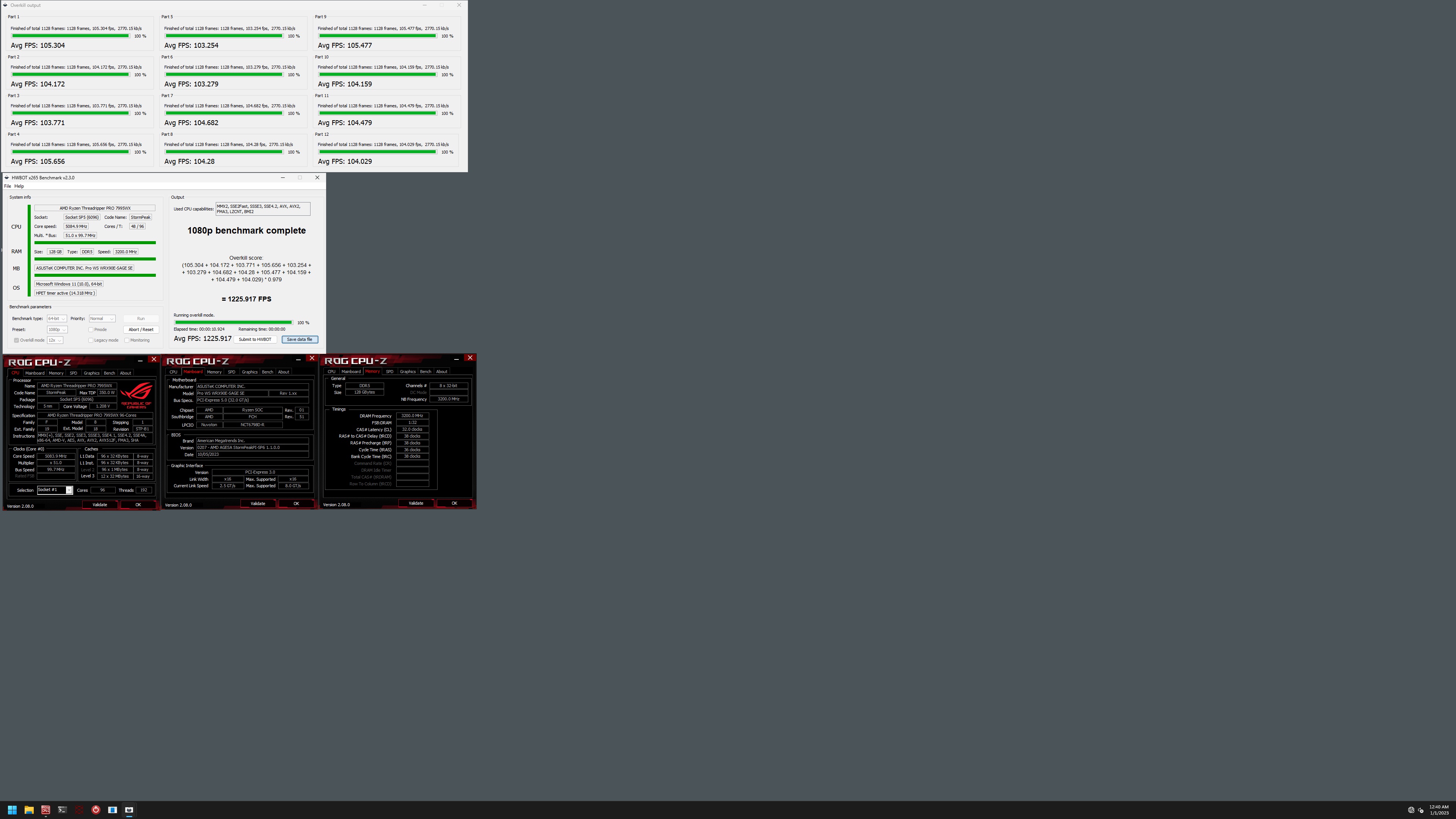Click the red atom-shaped taskbar icon
The image size is (1456, 819).
click(x=79, y=810)
